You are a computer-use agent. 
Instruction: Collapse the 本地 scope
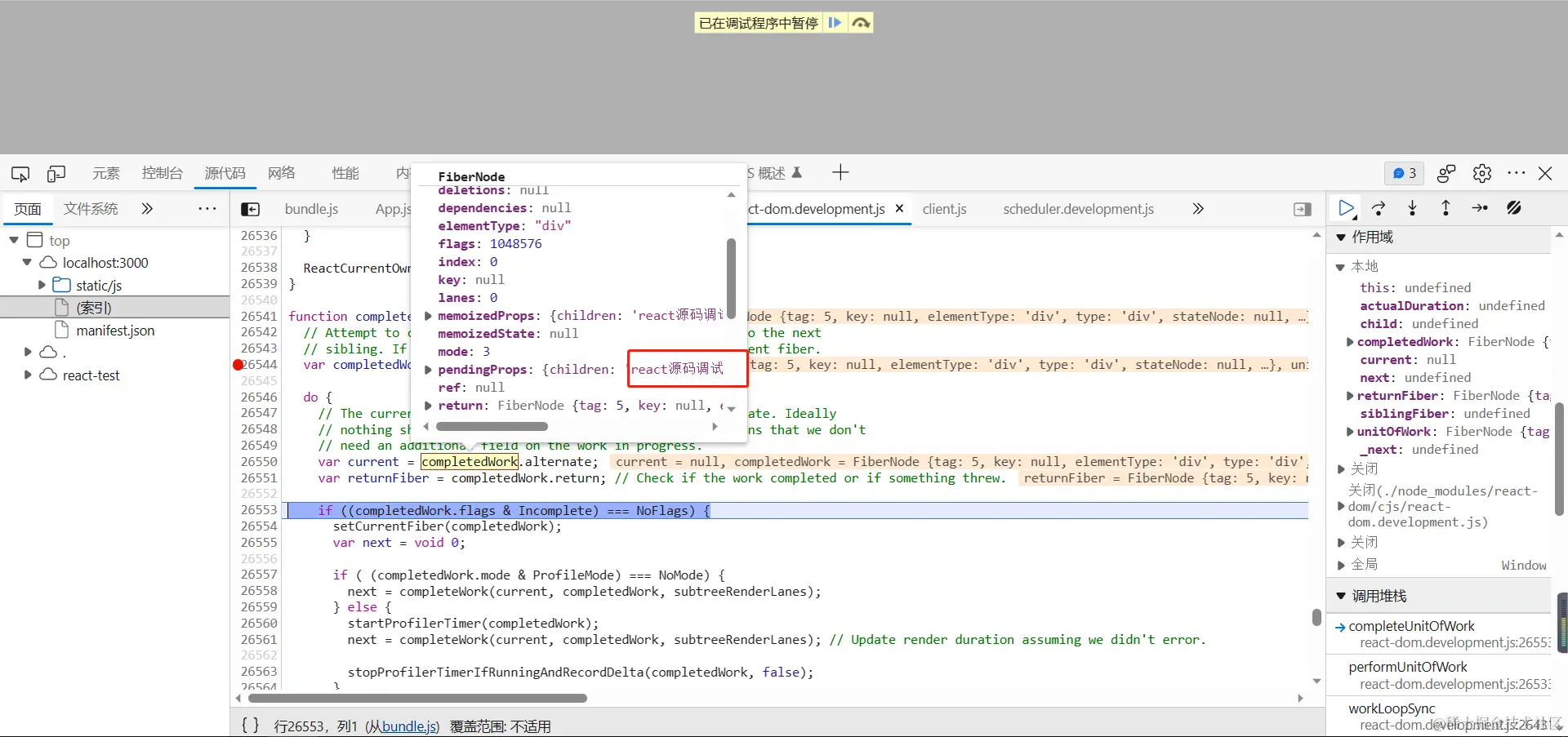point(1340,267)
